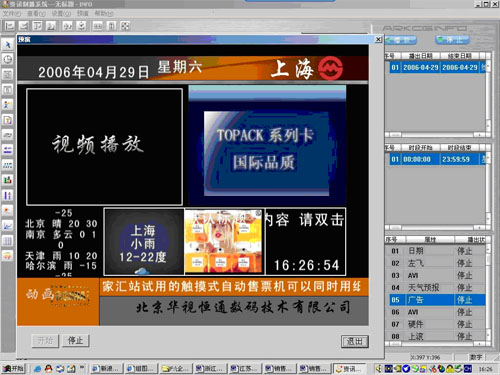The width and height of the screenshot is (500, 375).
Task: Switch to the 资讯 taskbar window
Action: pyautogui.click(x=349, y=369)
